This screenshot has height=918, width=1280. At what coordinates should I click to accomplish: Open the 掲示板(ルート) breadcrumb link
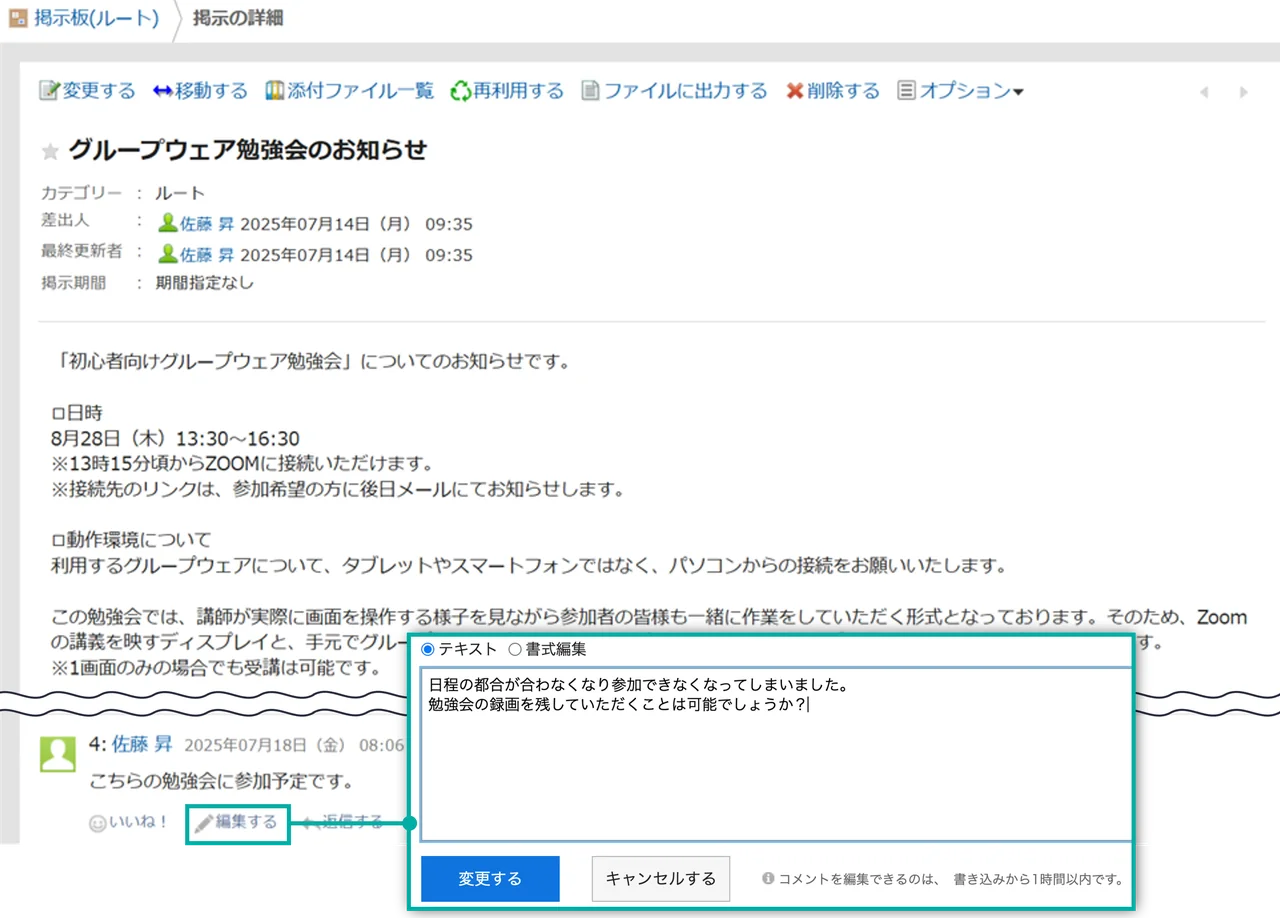point(96,18)
